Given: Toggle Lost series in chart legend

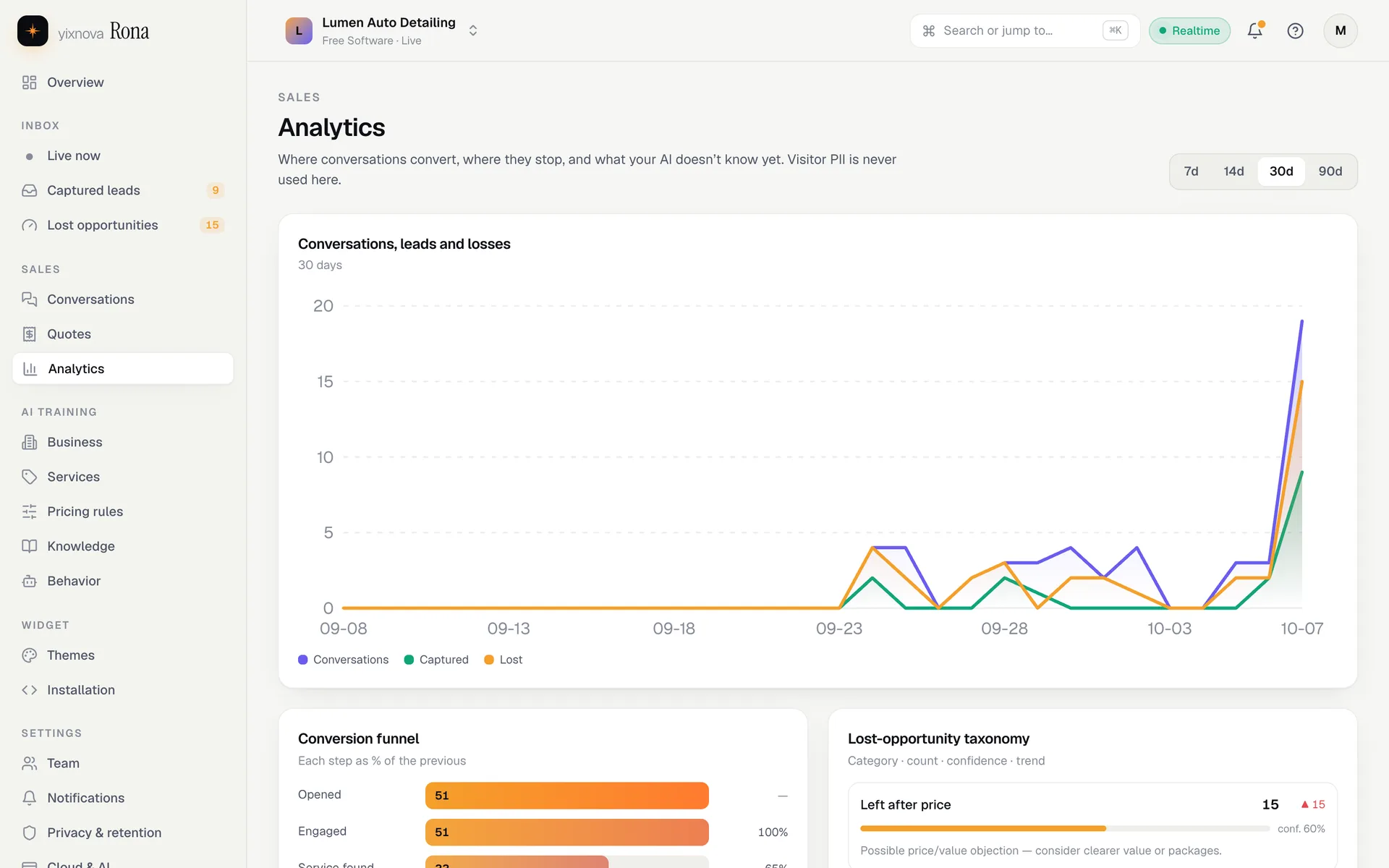Looking at the screenshot, I should [x=504, y=660].
